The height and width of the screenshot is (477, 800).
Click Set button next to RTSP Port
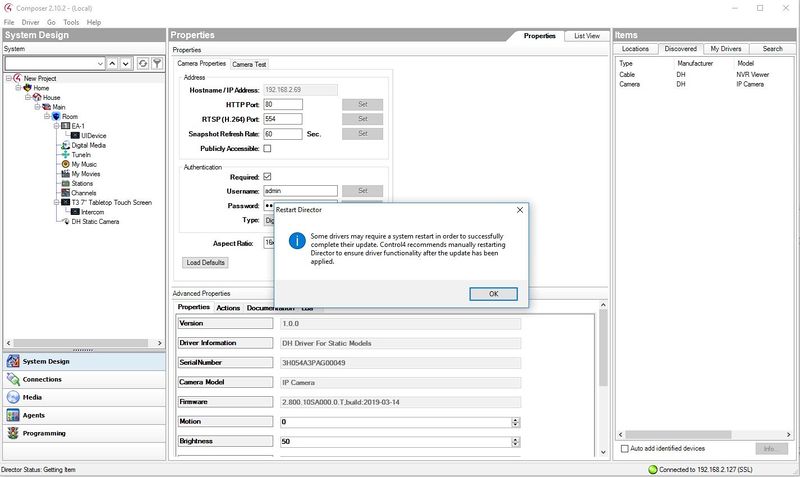click(x=362, y=119)
